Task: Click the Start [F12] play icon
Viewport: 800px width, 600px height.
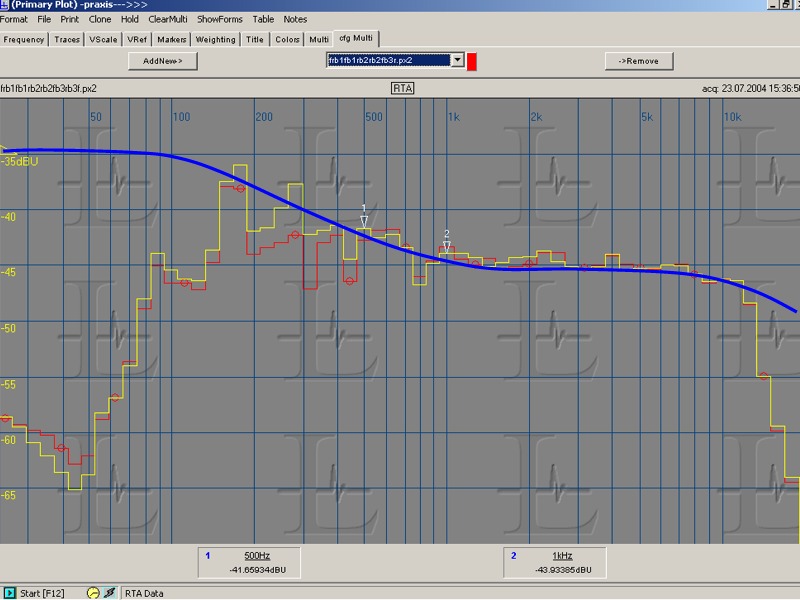Action: [10, 593]
